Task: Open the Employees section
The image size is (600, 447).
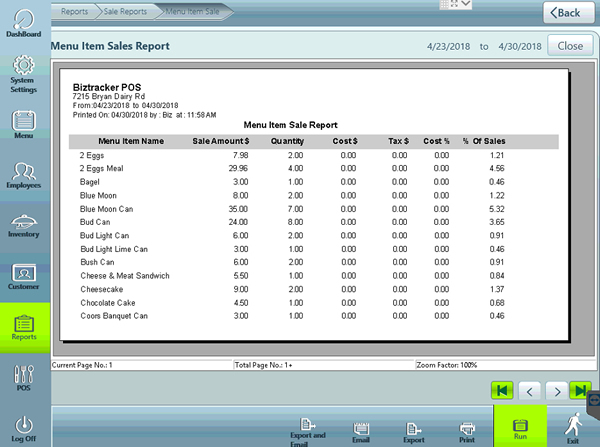Action: click(24, 175)
